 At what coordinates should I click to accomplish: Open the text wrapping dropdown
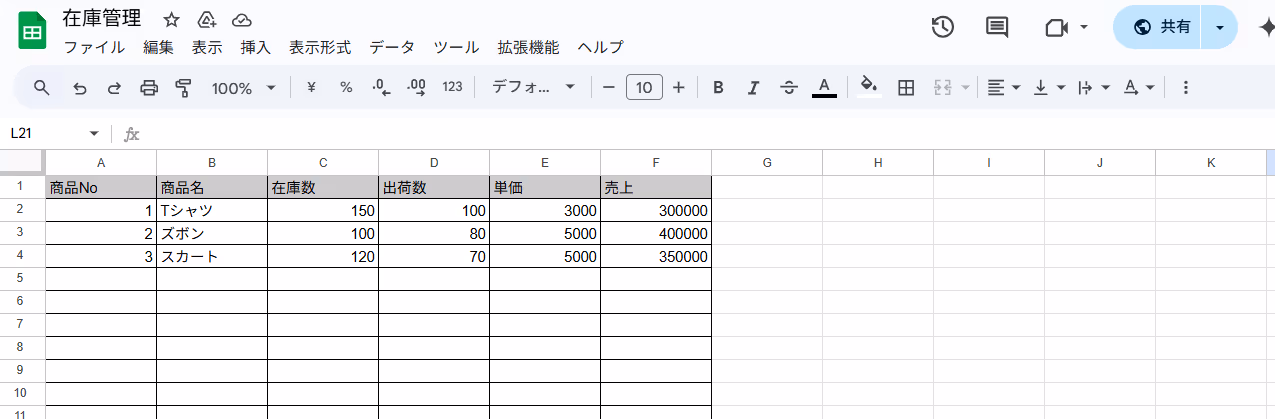tap(1094, 88)
